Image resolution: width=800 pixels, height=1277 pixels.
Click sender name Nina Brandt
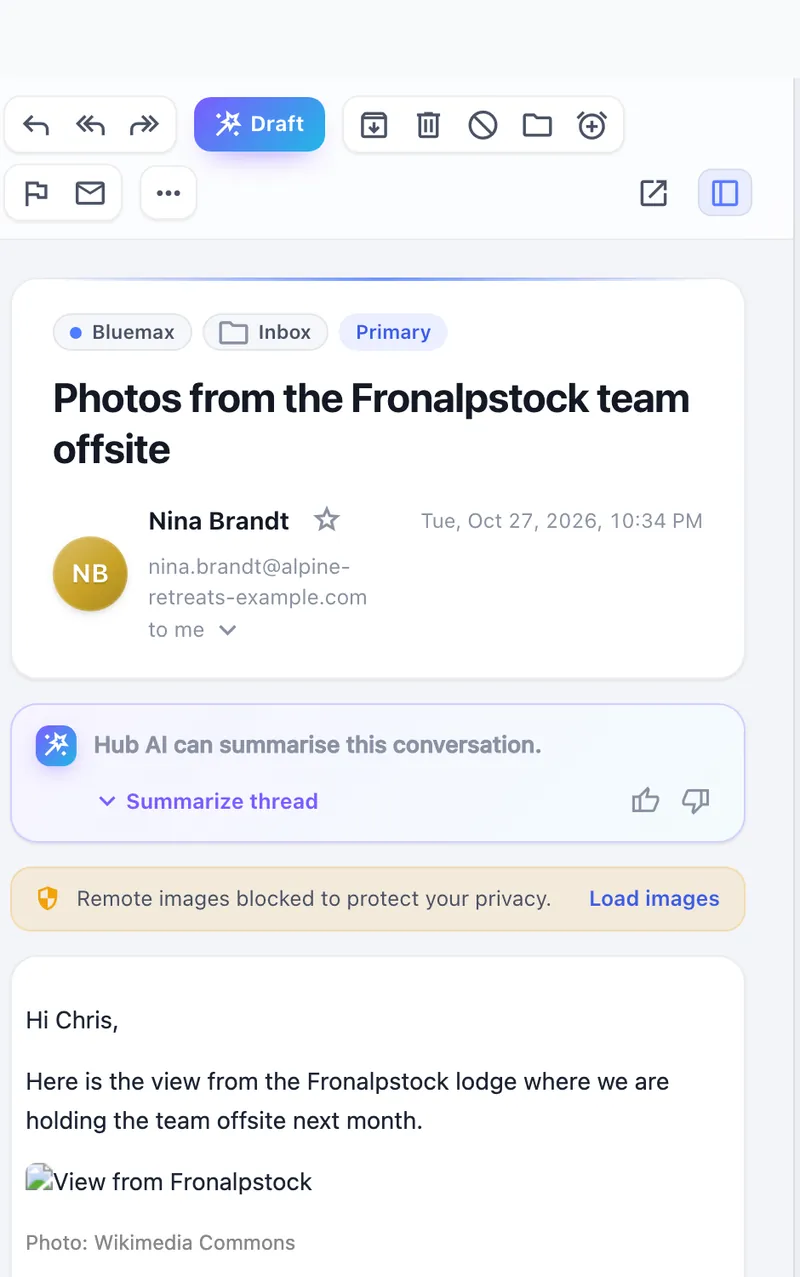click(219, 521)
